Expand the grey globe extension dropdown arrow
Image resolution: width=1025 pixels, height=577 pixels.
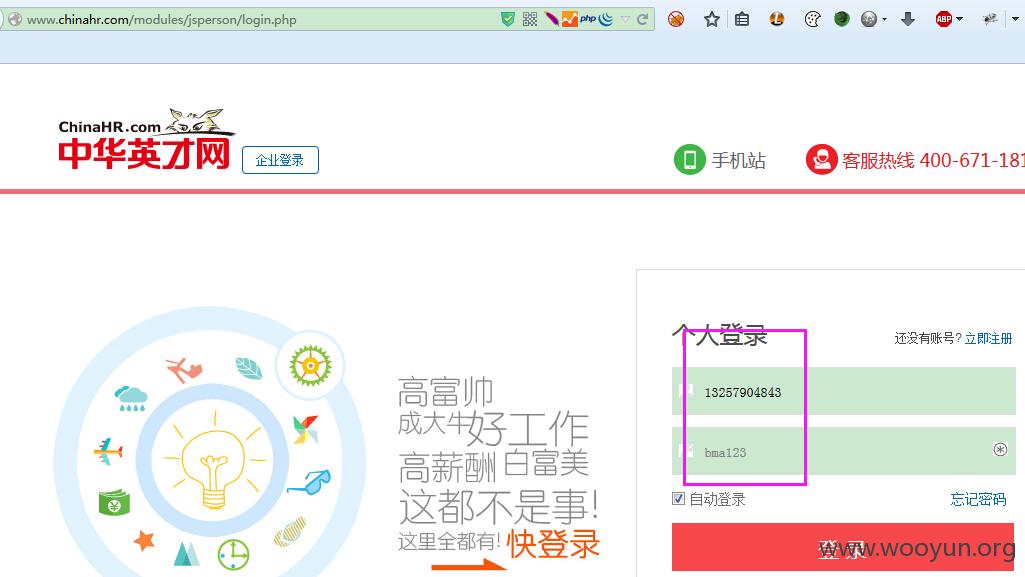(x=884, y=20)
